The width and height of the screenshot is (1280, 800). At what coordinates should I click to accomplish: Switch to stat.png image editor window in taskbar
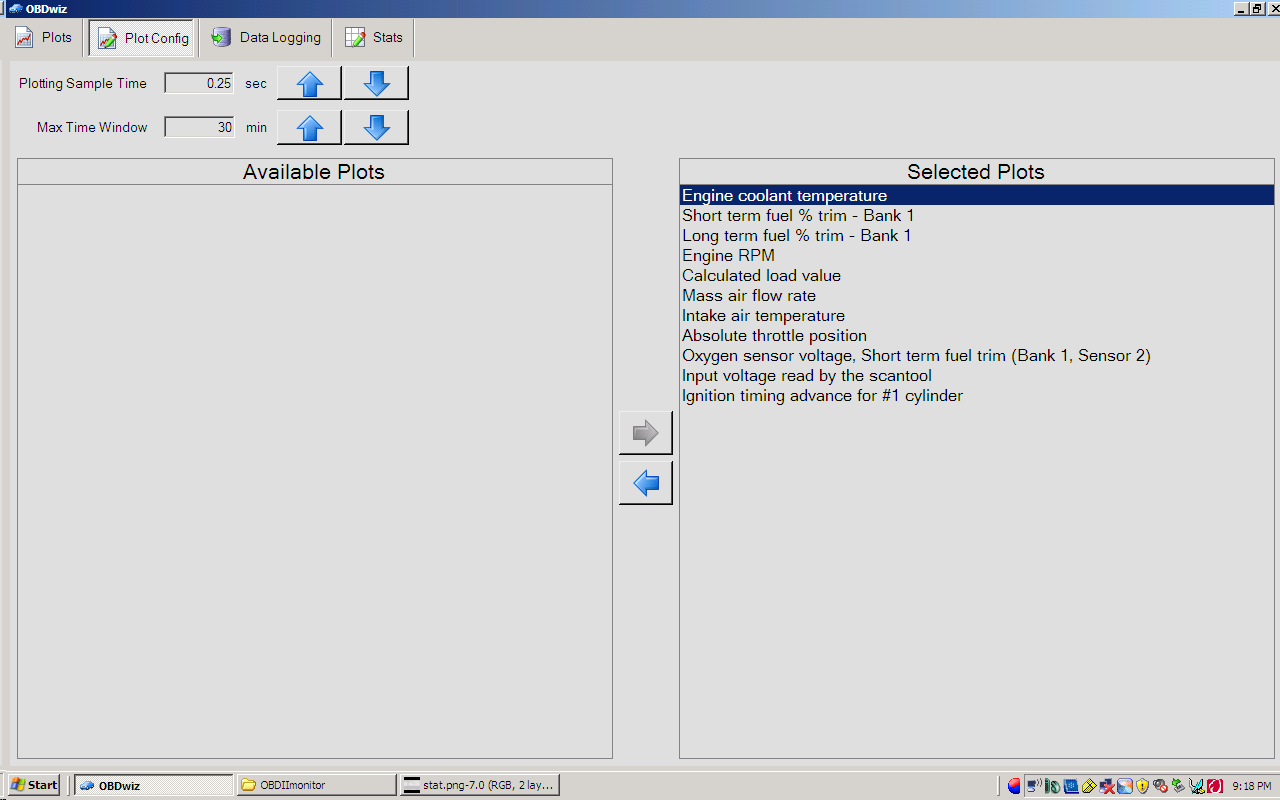(478, 785)
